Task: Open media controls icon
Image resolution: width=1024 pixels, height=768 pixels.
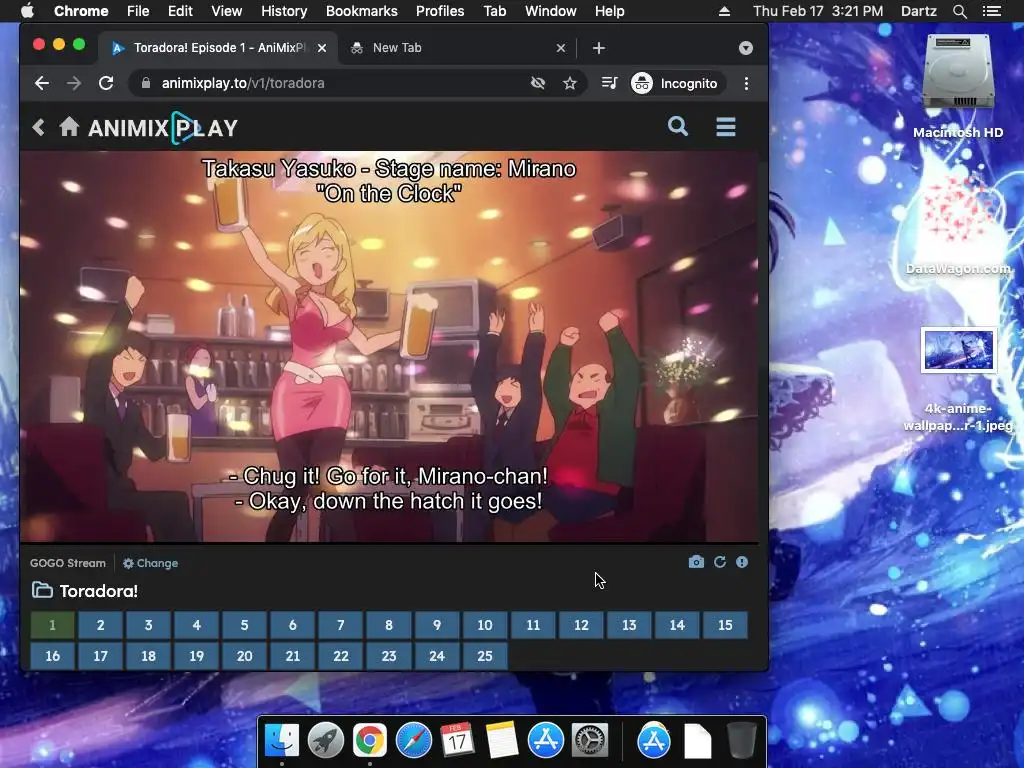Action: pyautogui.click(x=609, y=83)
